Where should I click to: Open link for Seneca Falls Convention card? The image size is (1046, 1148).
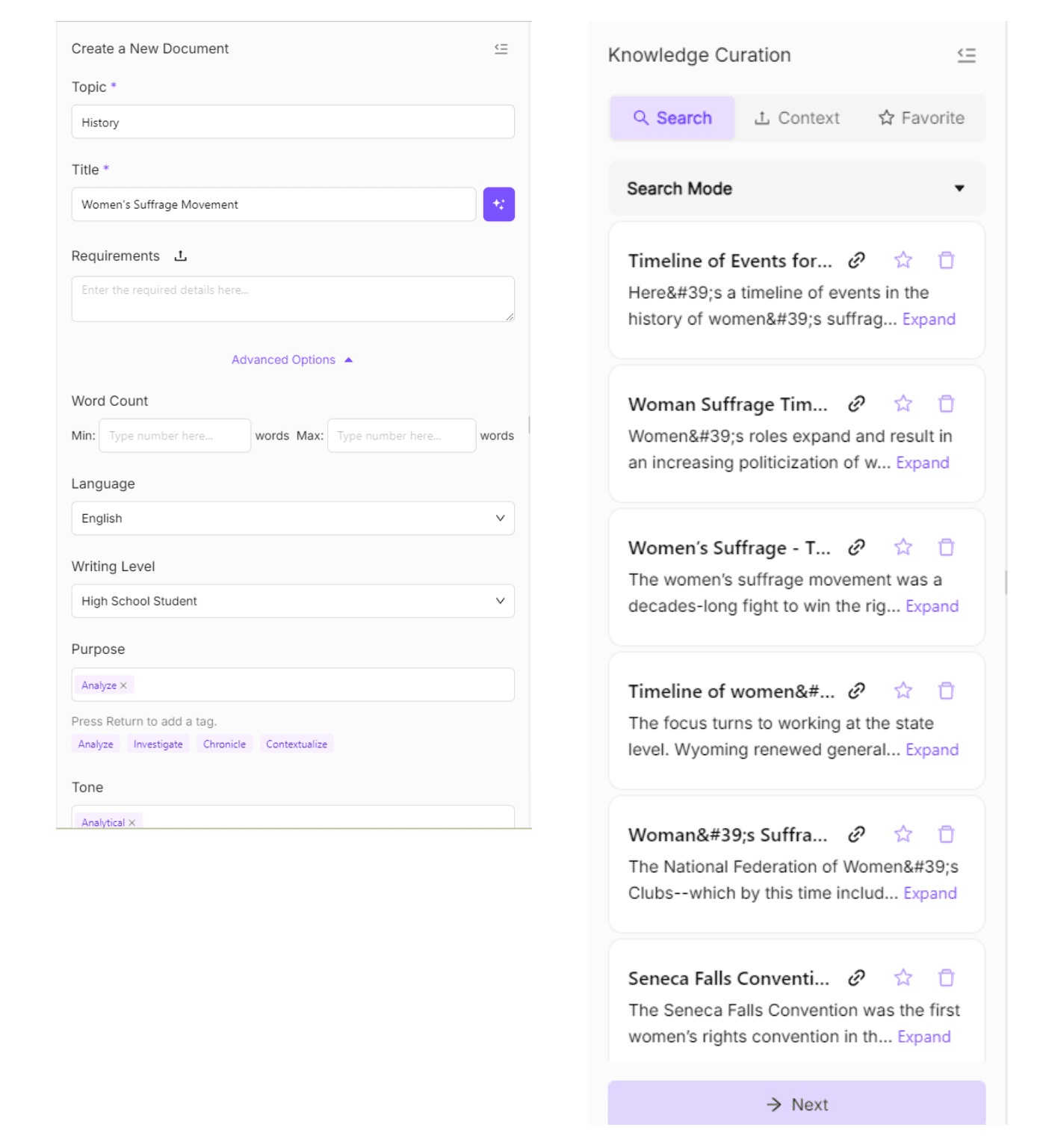856,978
